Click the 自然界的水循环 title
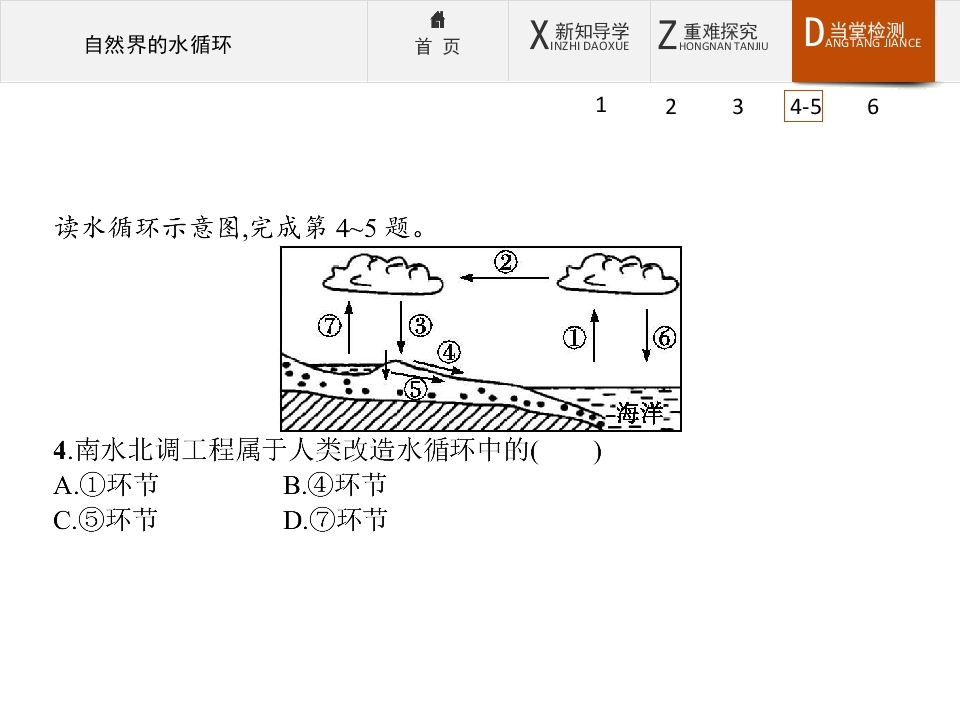Screen dimensions: 960x720 (x=158, y=45)
